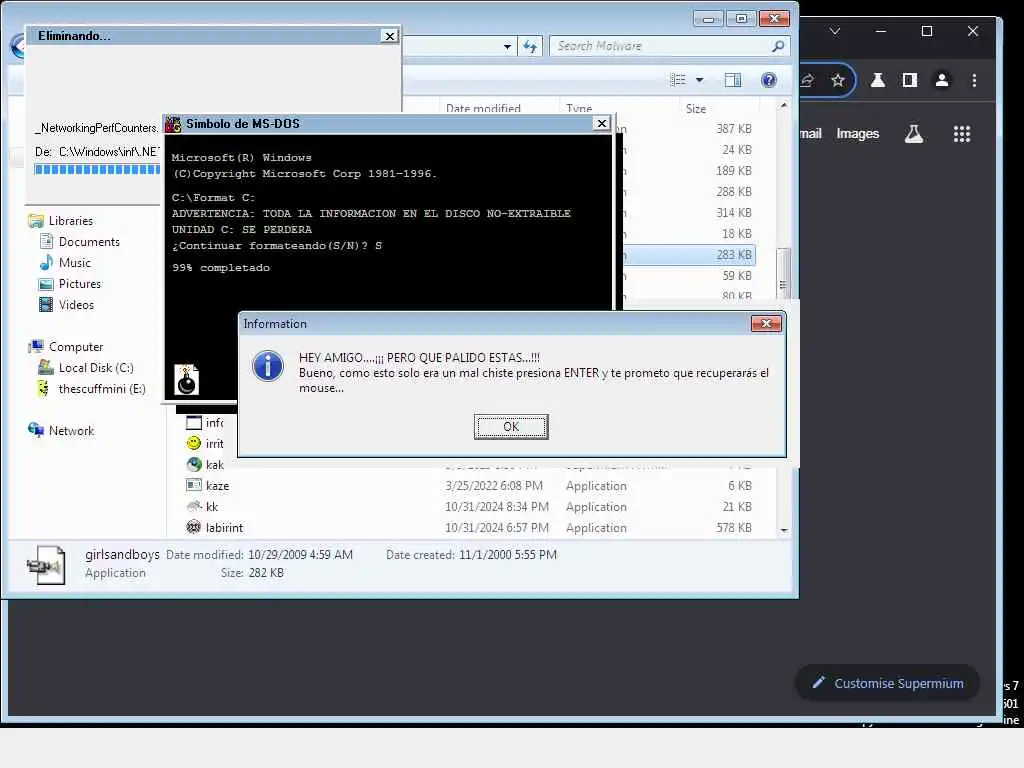Click the bomb icon in MS-DOS window
Viewport: 1024px width, 768px height.
(x=186, y=379)
